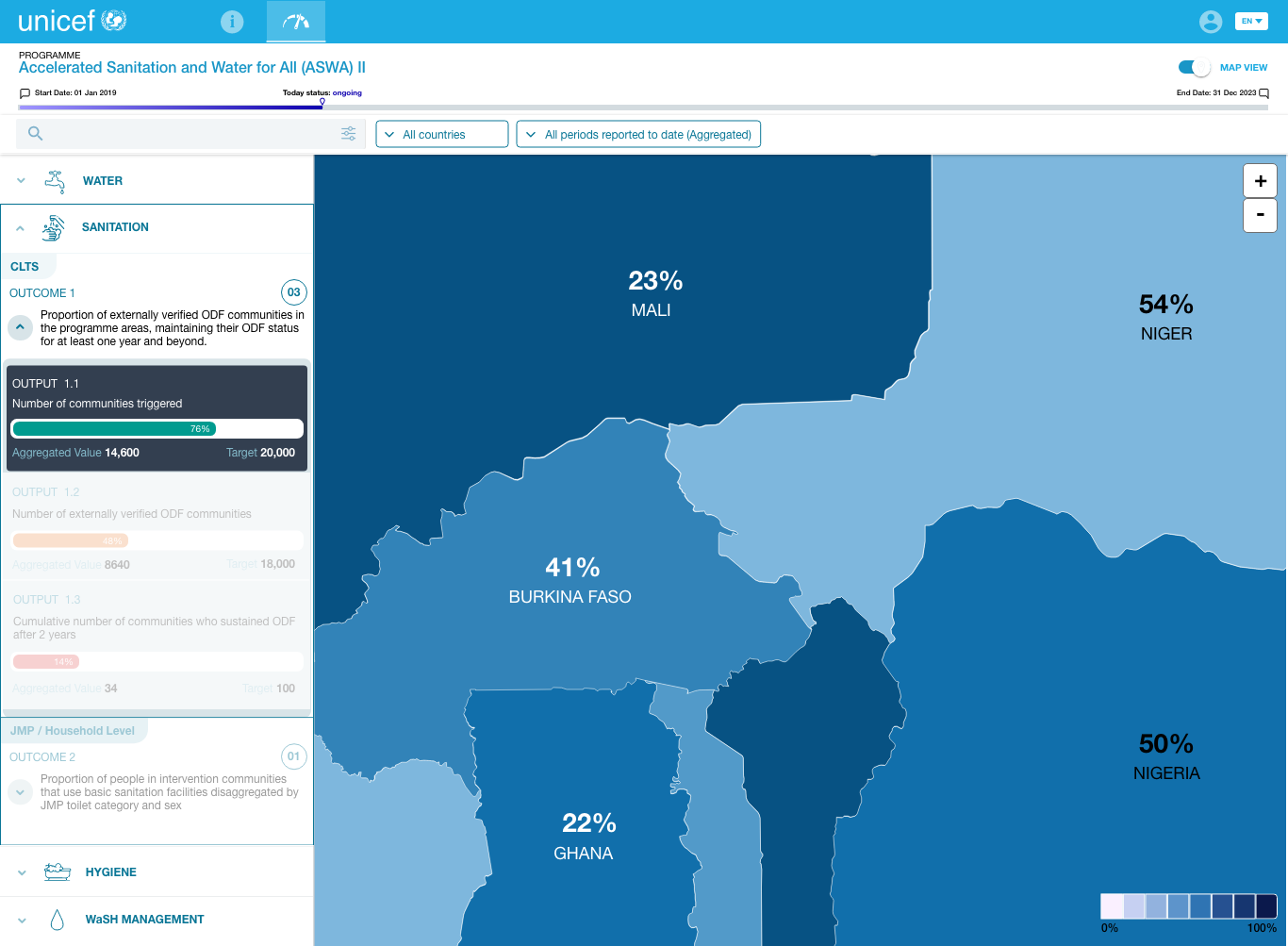
Task: Click the start date comment icon
Action: (x=25, y=93)
